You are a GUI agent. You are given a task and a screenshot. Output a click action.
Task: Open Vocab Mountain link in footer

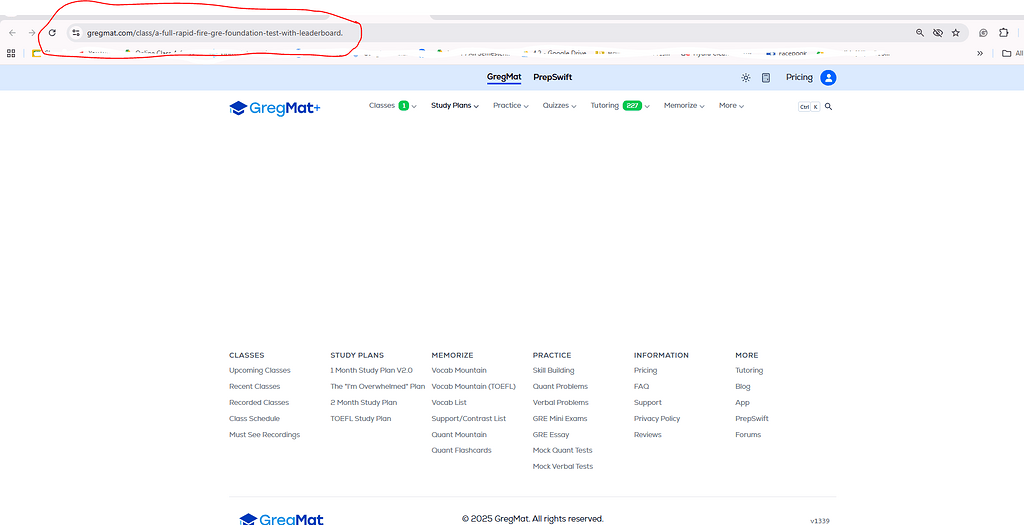459,371
